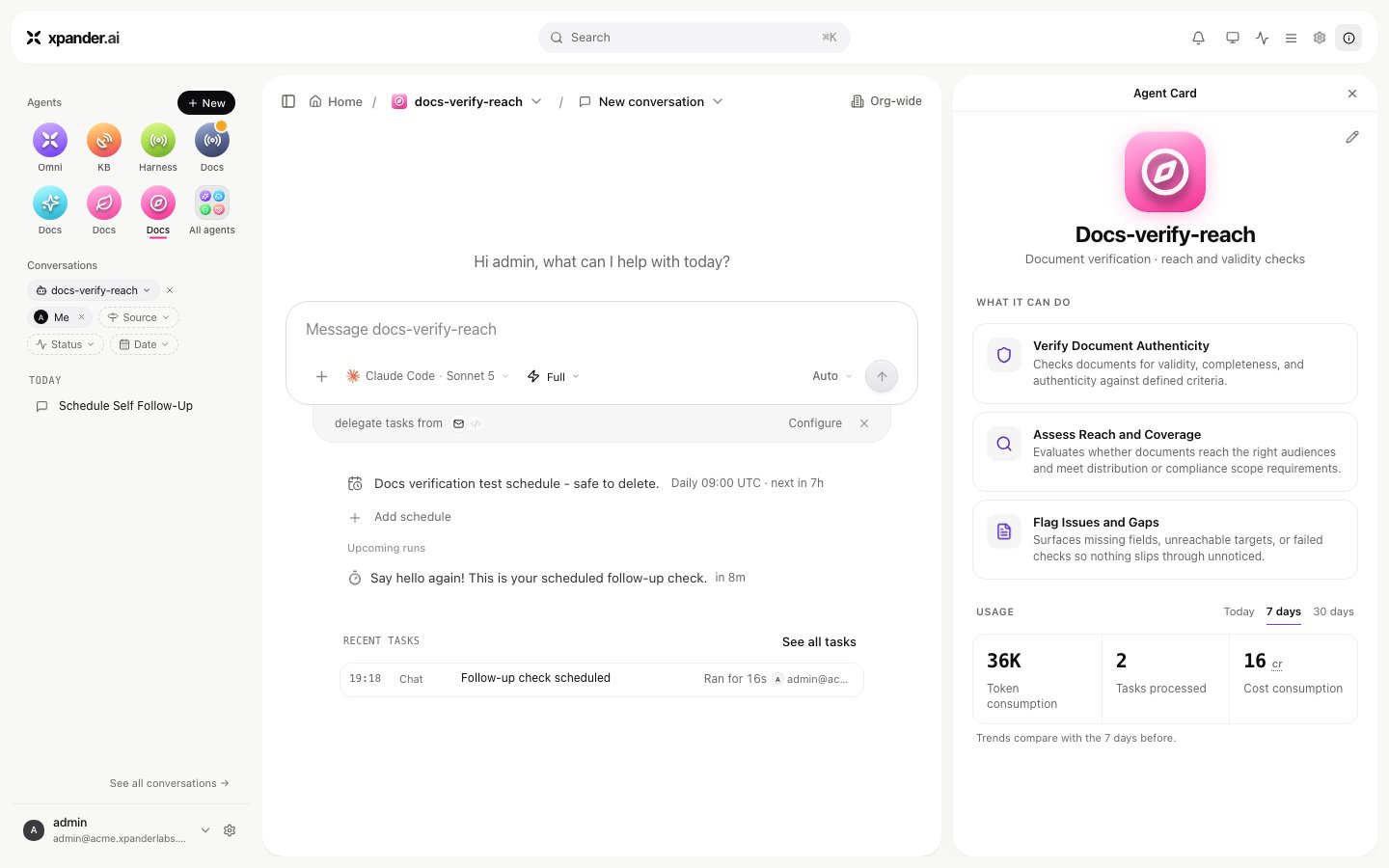Remove the docs-verify-reach conversation filter
This screenshot has width=1389, height=868.
tap(170, 290)
